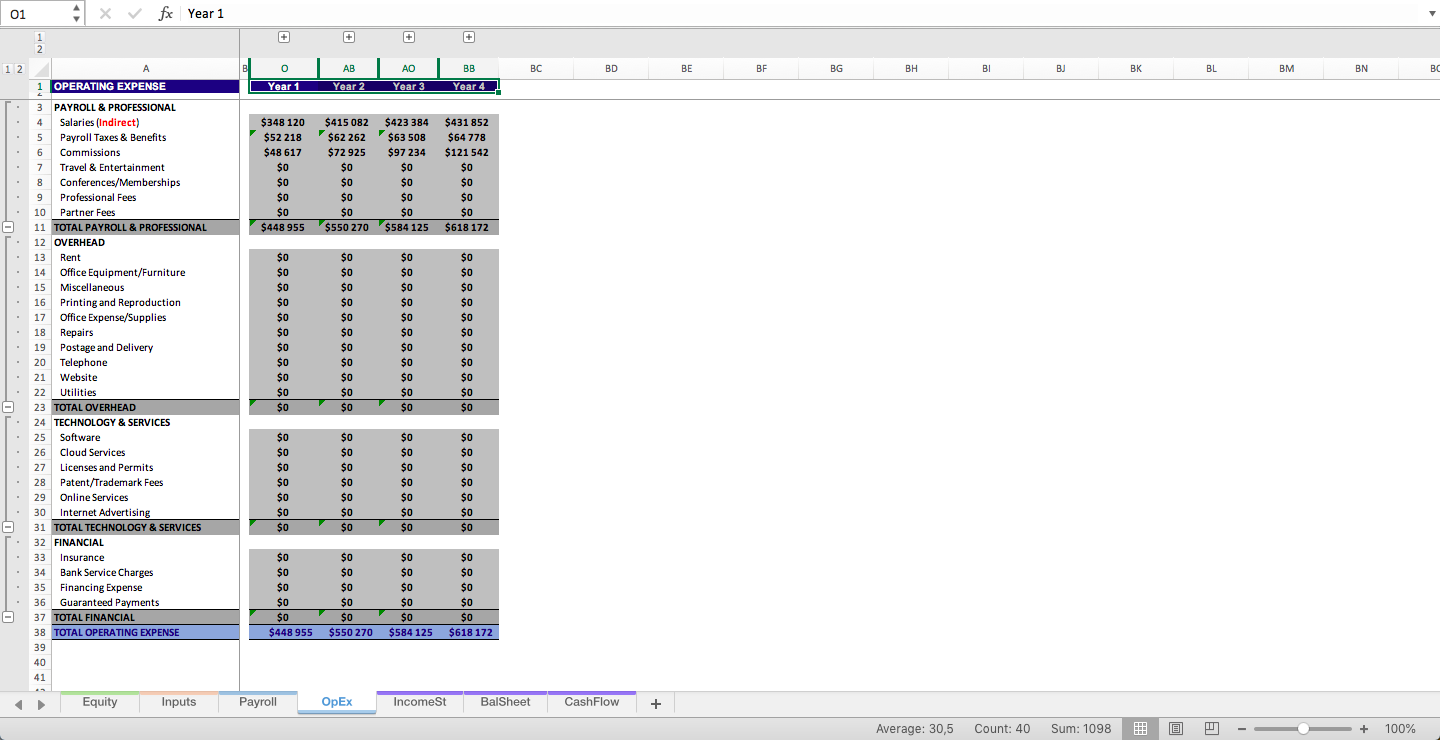Select column header A
The height and width of the screenshot is (740, 1440).
pos(146,69)
